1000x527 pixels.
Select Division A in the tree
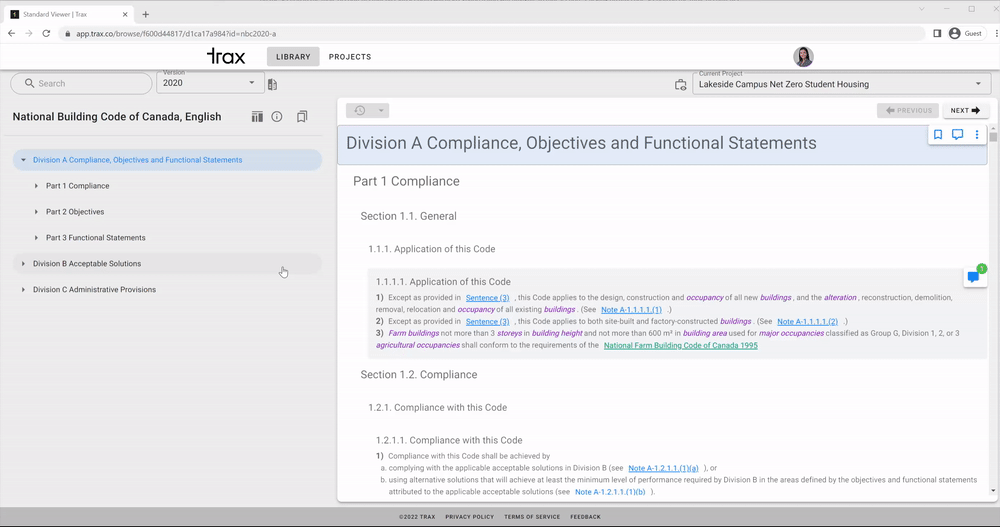point(167,160)
